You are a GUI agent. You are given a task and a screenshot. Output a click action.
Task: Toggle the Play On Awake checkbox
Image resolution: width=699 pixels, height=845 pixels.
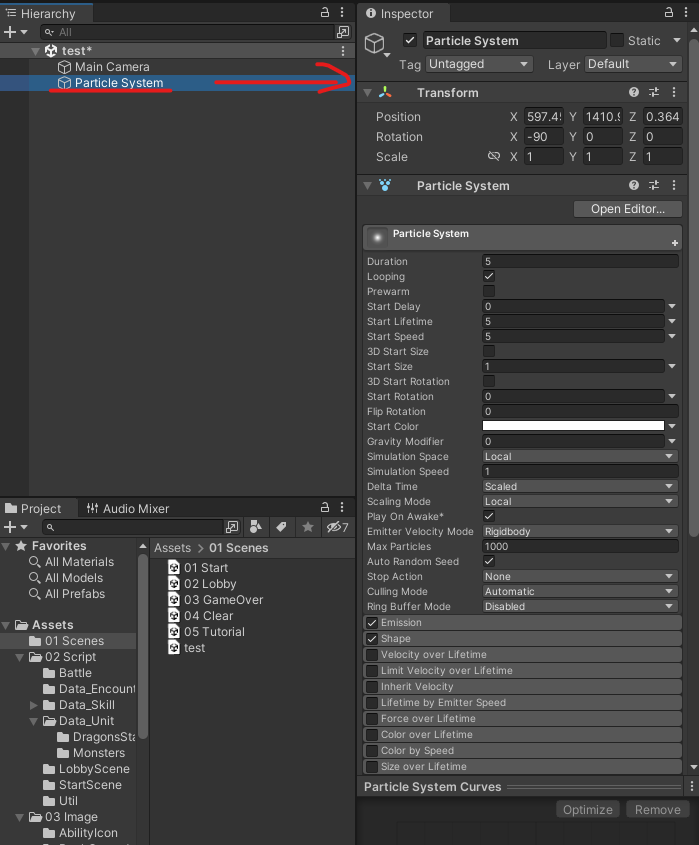(489, 516)
